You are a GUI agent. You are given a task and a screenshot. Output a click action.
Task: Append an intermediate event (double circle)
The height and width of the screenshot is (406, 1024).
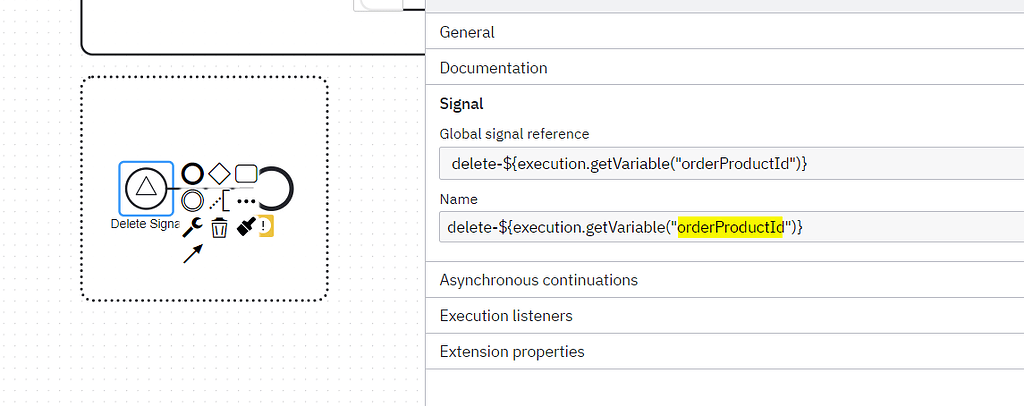coord(192,200)
